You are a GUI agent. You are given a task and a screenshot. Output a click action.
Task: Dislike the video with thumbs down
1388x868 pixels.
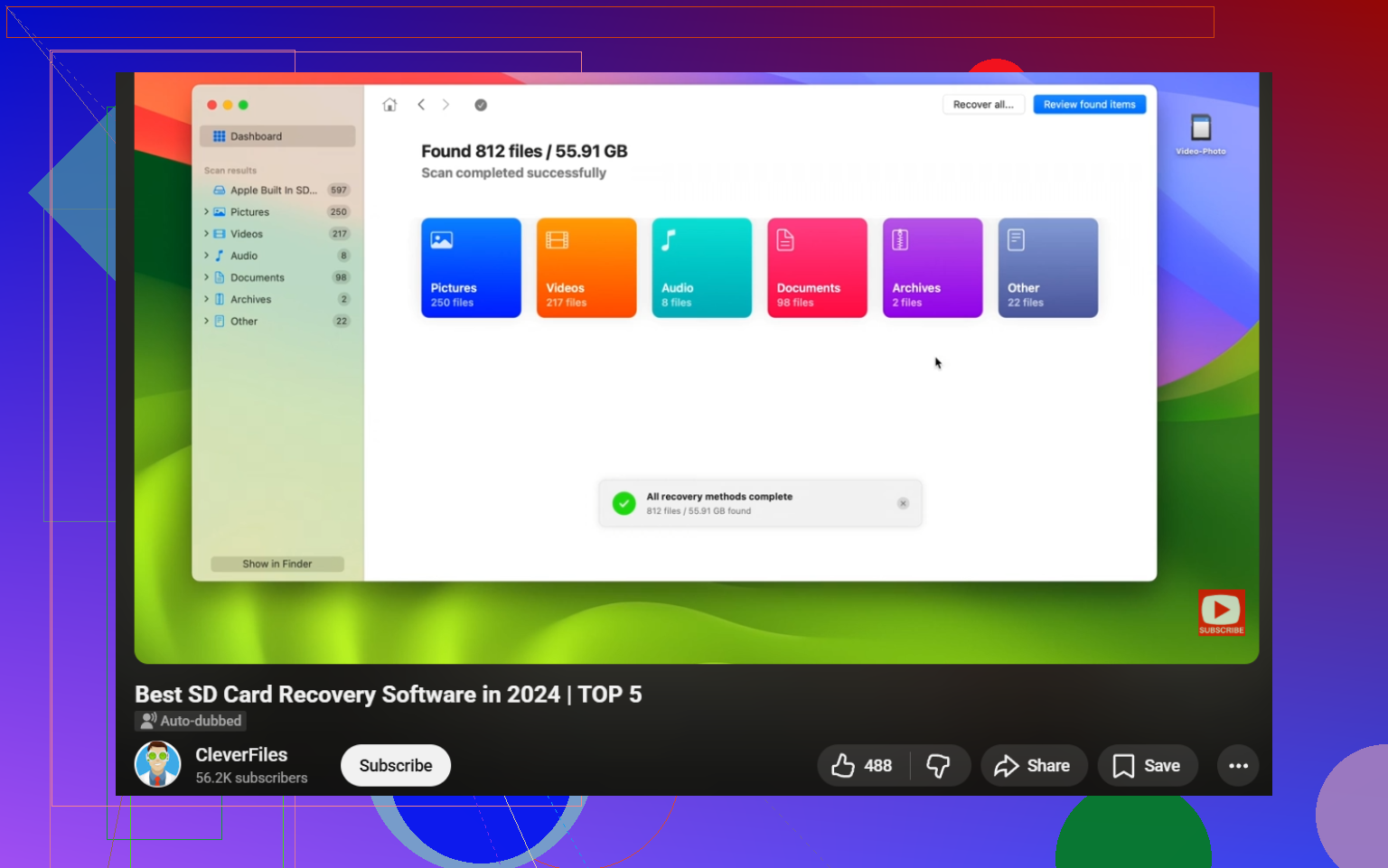(939, 766)
